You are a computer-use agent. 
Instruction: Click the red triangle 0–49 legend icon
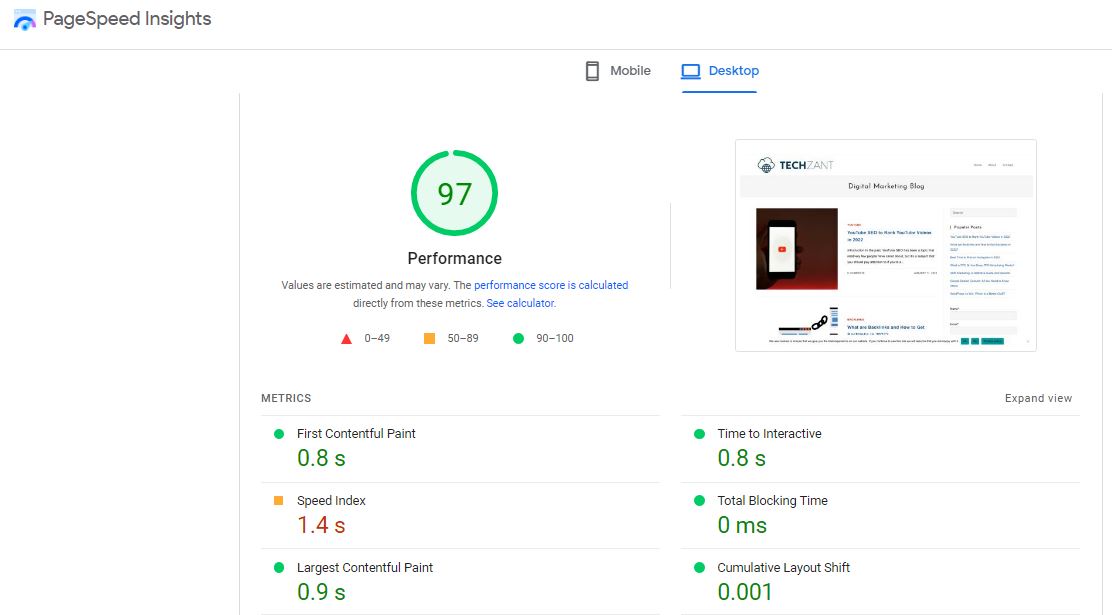point(346,339)
